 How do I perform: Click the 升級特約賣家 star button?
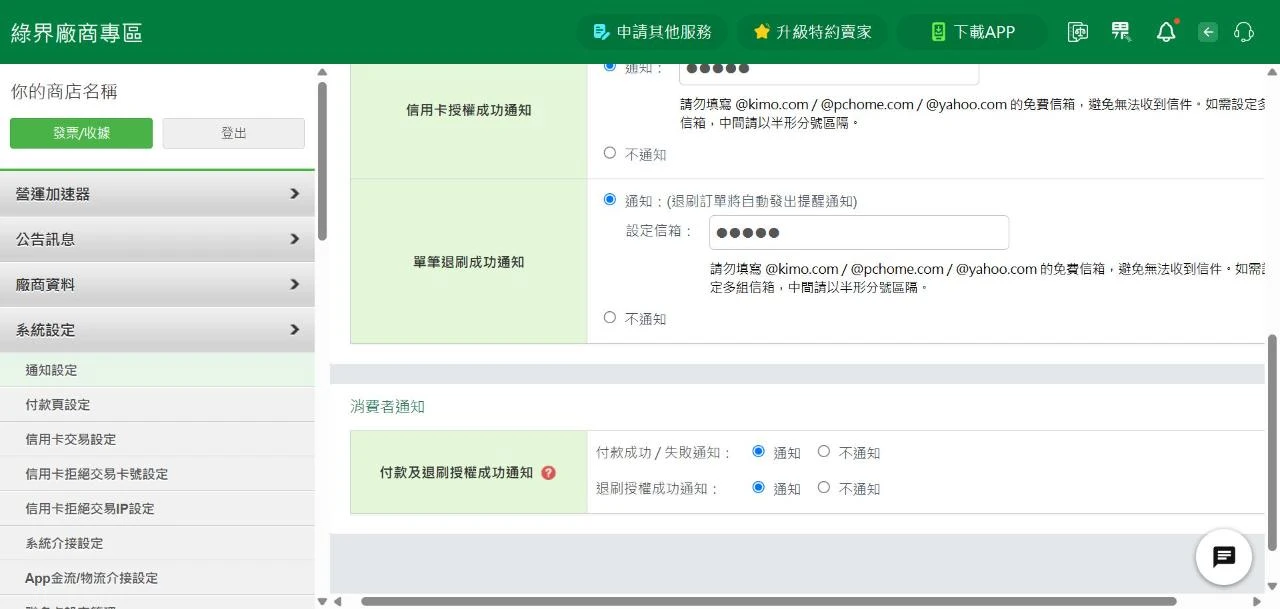(812, 32)
